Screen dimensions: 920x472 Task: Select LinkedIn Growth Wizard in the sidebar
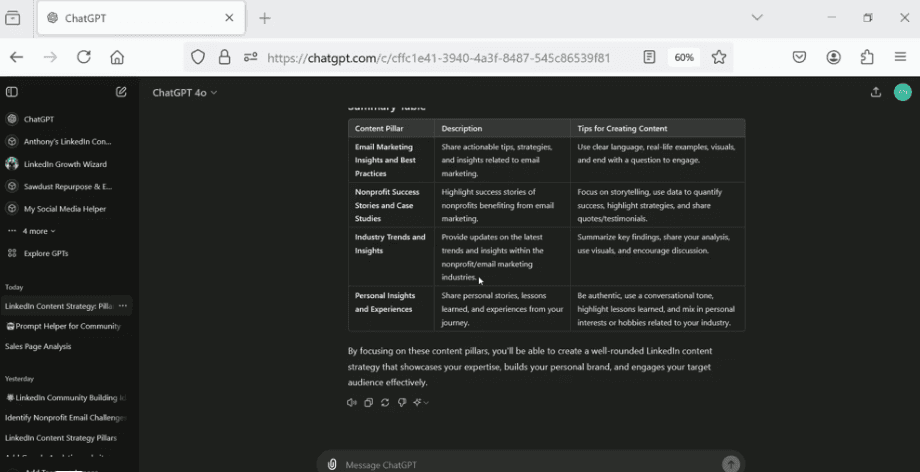pos(65,164)
